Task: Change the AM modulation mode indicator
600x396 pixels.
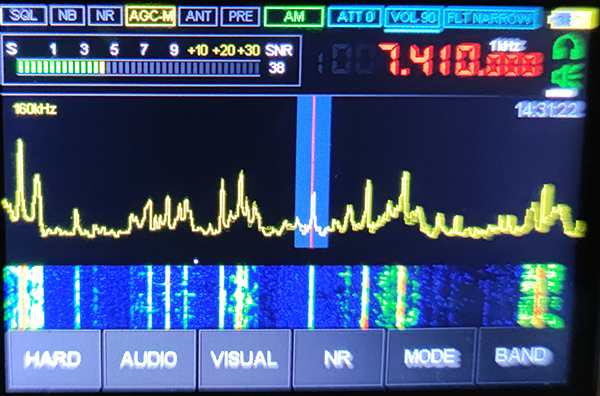Action: [294, 17]
